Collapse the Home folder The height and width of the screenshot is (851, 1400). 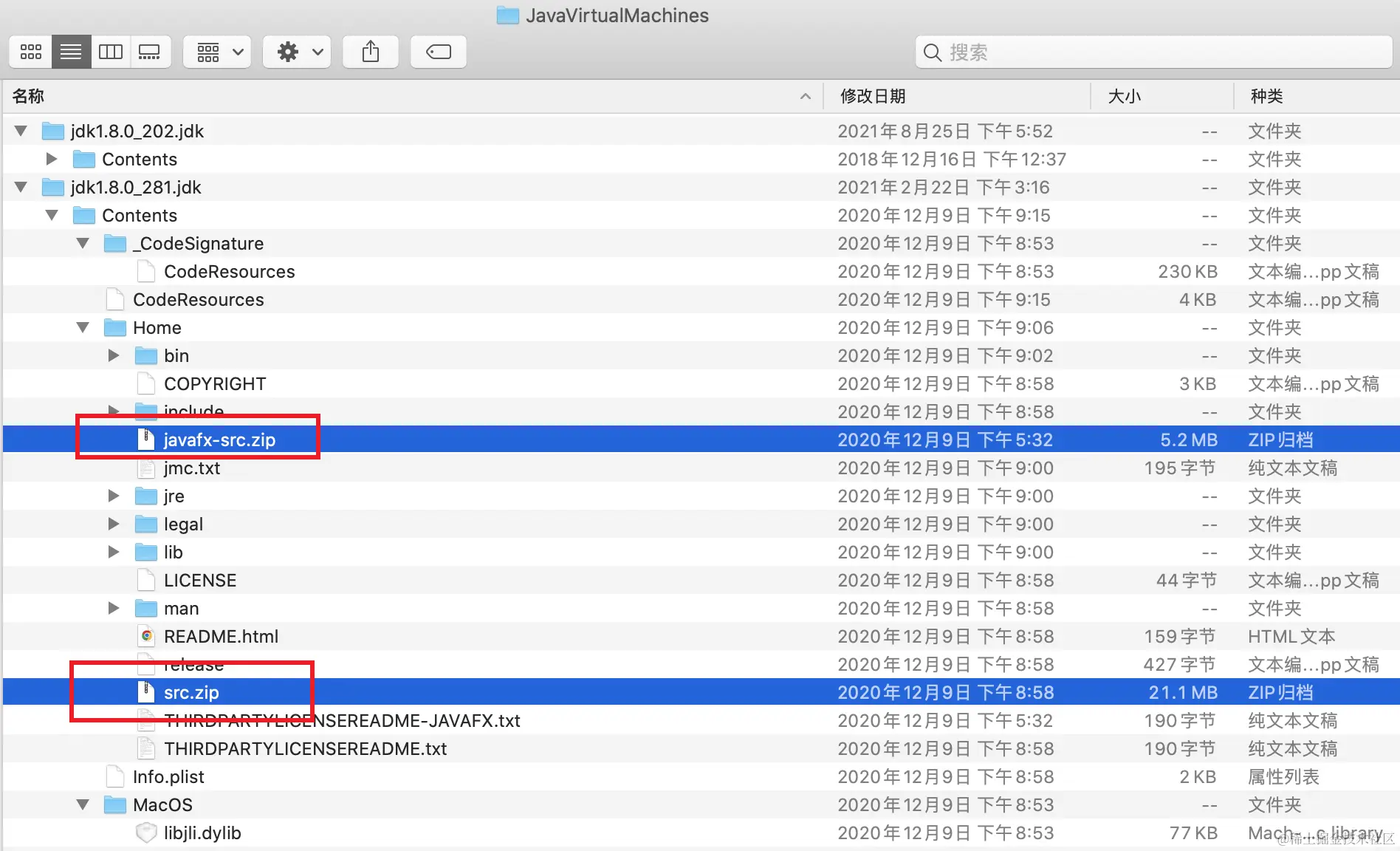[x=83, y=327]
